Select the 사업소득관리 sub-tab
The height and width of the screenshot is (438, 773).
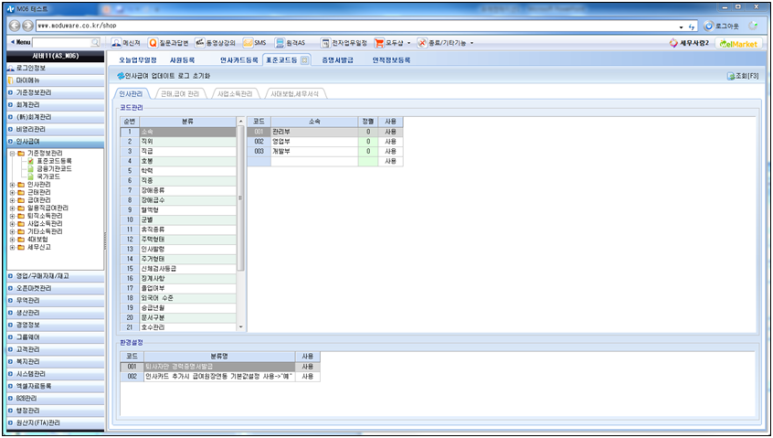coord(235,94)
